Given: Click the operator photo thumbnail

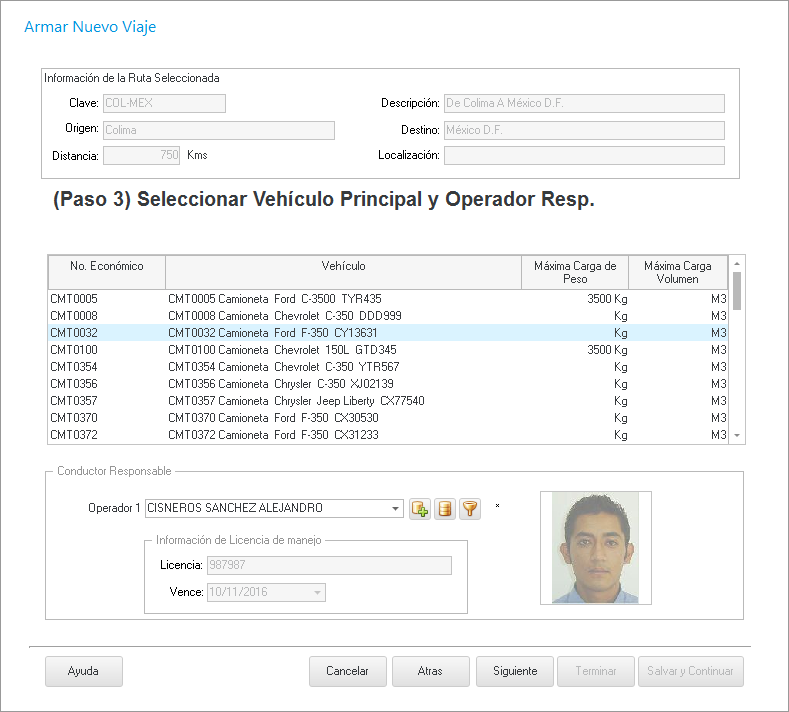Looking at the screenshot, I should [x=596, y=548].
